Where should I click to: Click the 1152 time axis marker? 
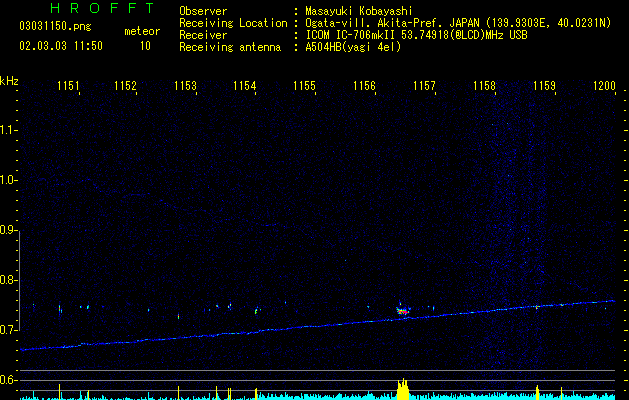point(126,85)
